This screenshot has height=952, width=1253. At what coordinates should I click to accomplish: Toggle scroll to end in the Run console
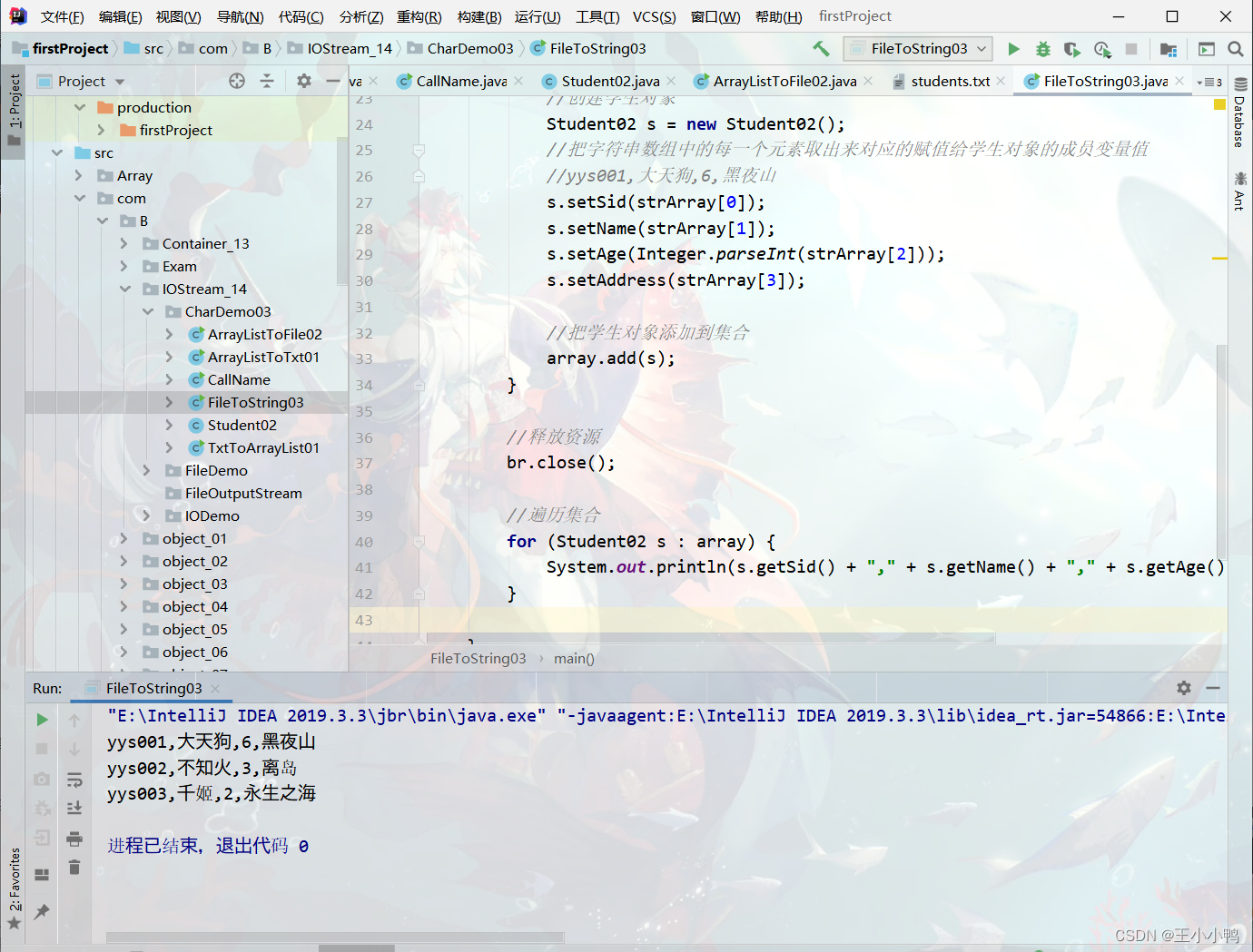click(74, 808)
